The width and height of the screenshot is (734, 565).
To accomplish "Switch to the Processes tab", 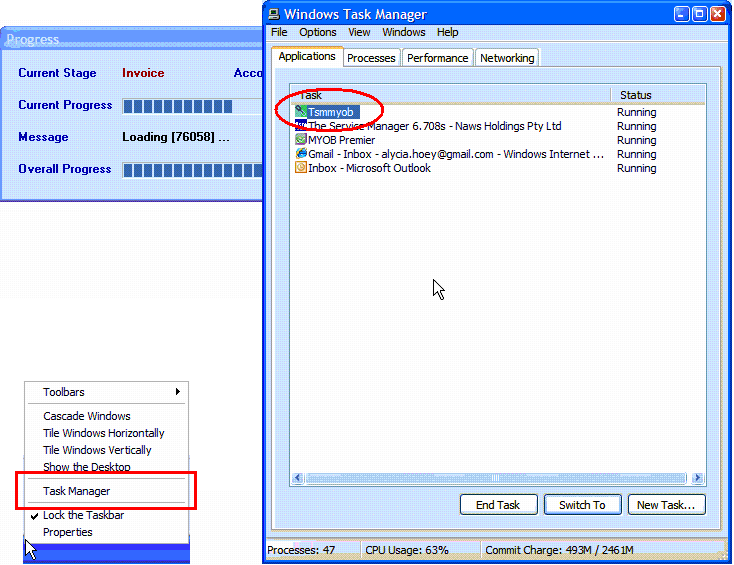I will 371,58.
